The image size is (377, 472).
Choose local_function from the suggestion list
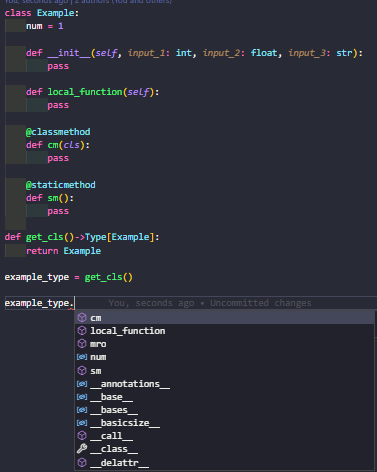(x=224, y=331)
